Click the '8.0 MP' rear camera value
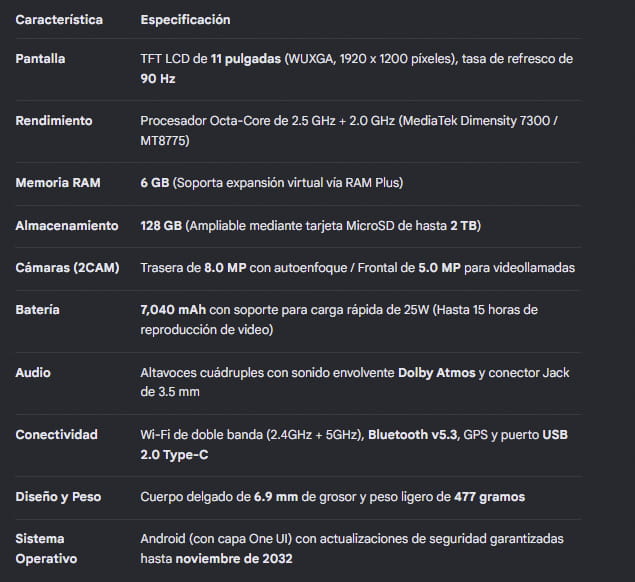 pyautogui.click(x=225, y=268)
